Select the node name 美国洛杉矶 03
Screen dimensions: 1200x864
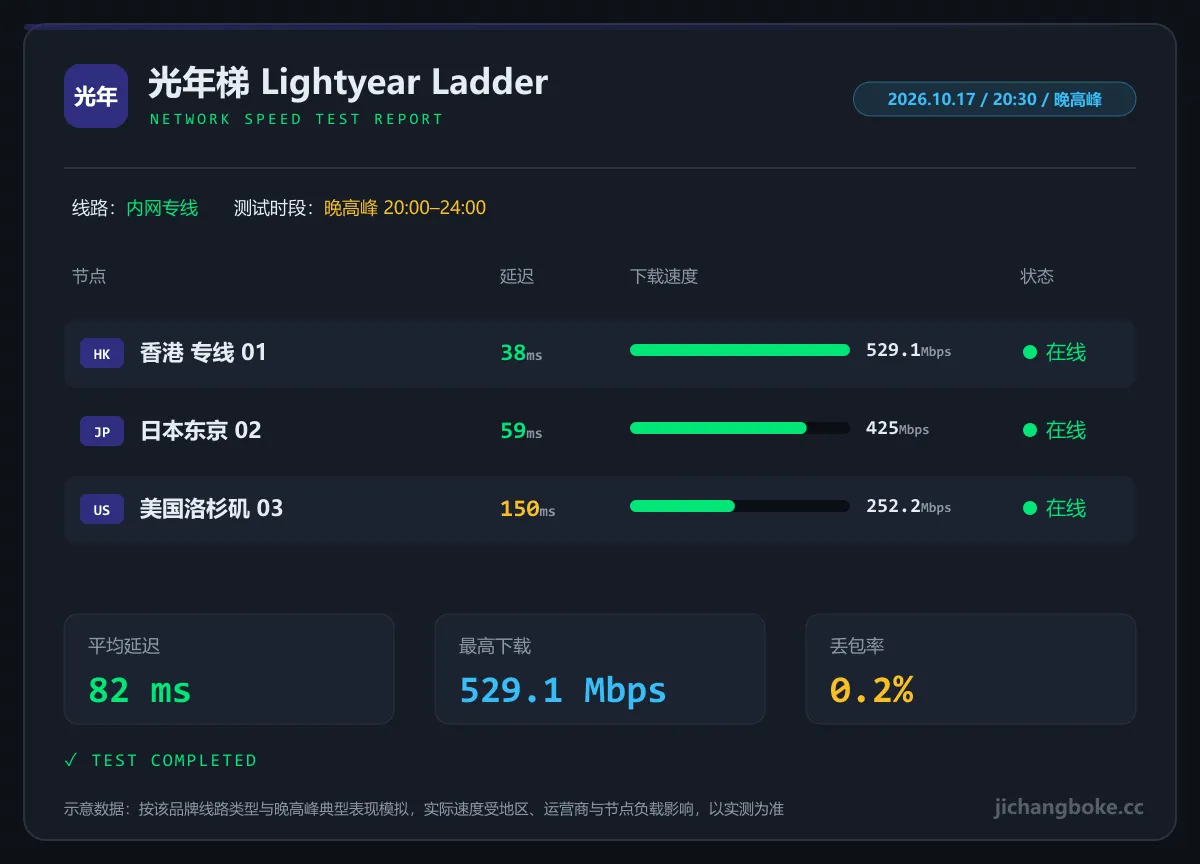[212, 508]
